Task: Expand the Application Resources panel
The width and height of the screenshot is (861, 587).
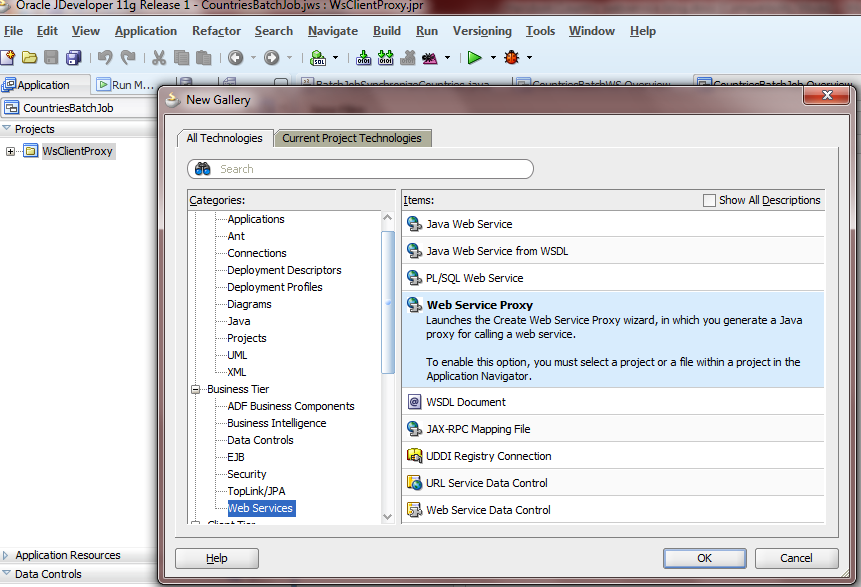Action: [x=7, y=555]
